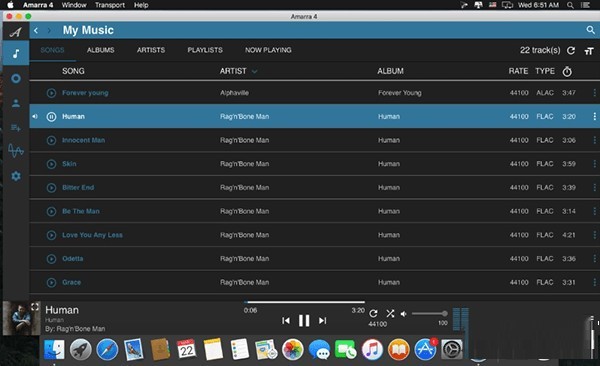The height and width of the screenshot is (366, 600).
Task: Open the Help menu
Action: pos(141,5)
